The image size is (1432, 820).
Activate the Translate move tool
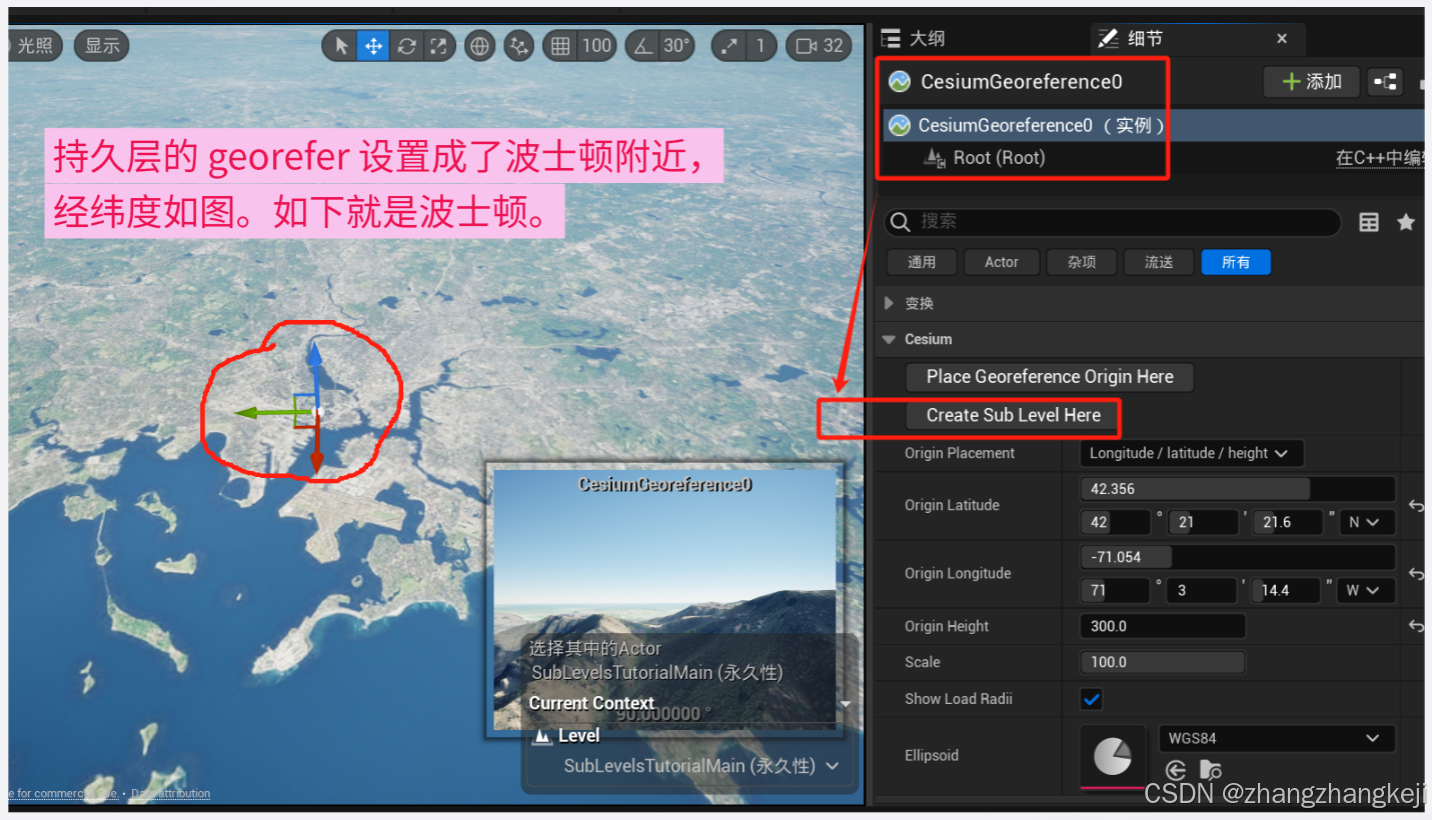tap(374, 45)
